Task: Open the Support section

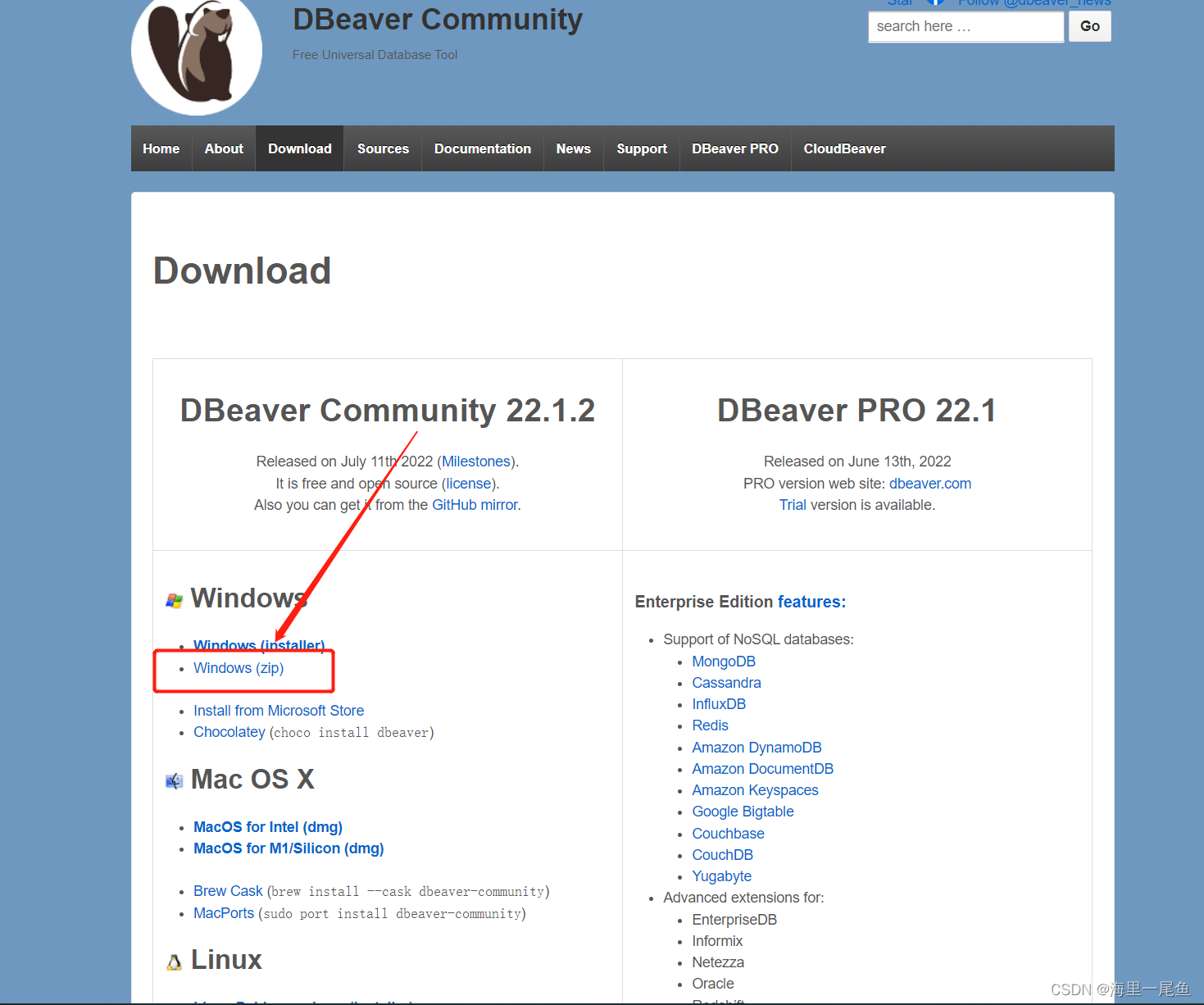Action: [641, 148]
